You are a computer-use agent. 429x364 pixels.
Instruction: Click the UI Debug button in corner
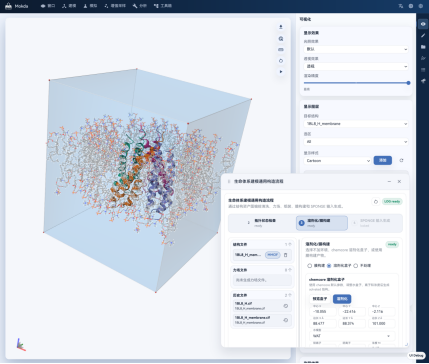point(417,355)
